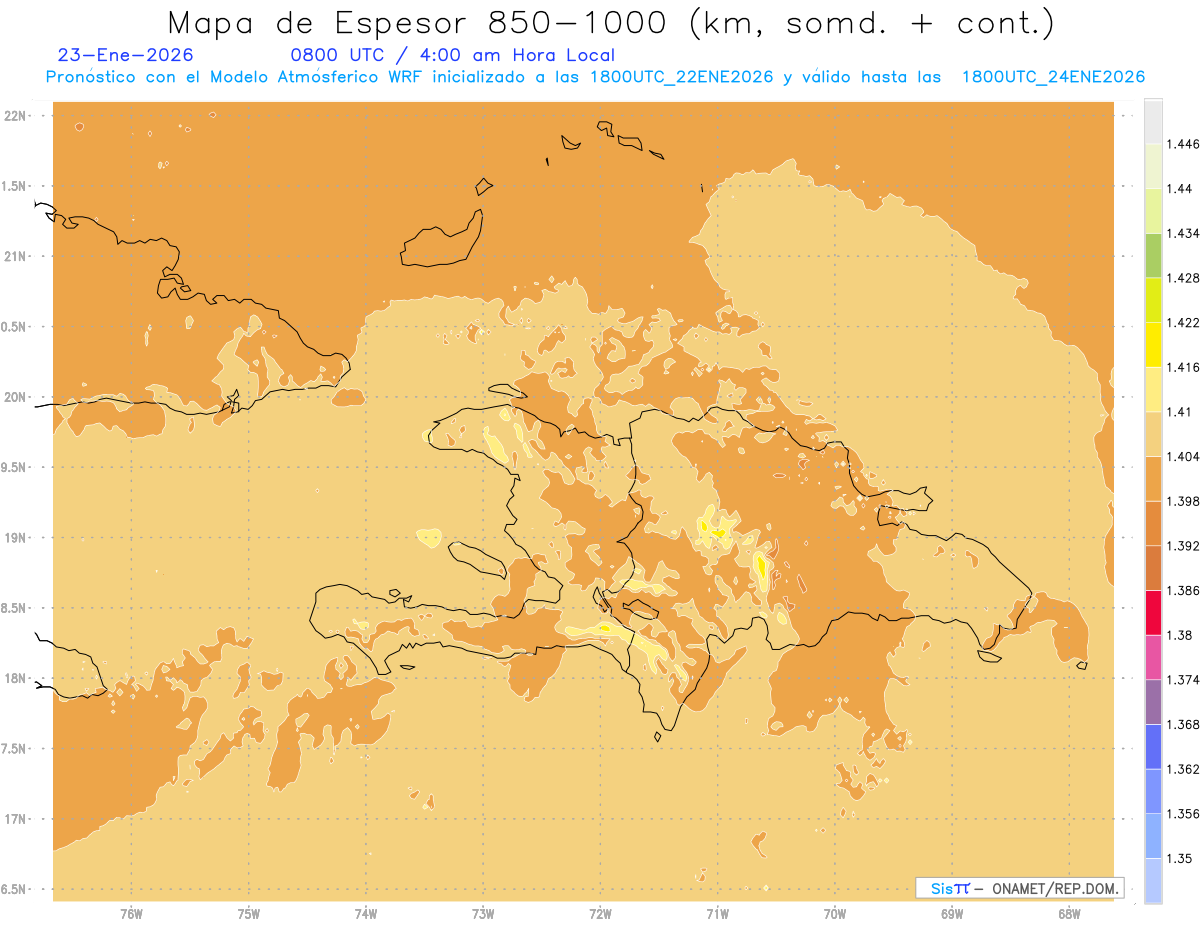1200x927 pixels.
Task: Click the 1.434 colorbar value
Action: click(x=1182, y=233)
